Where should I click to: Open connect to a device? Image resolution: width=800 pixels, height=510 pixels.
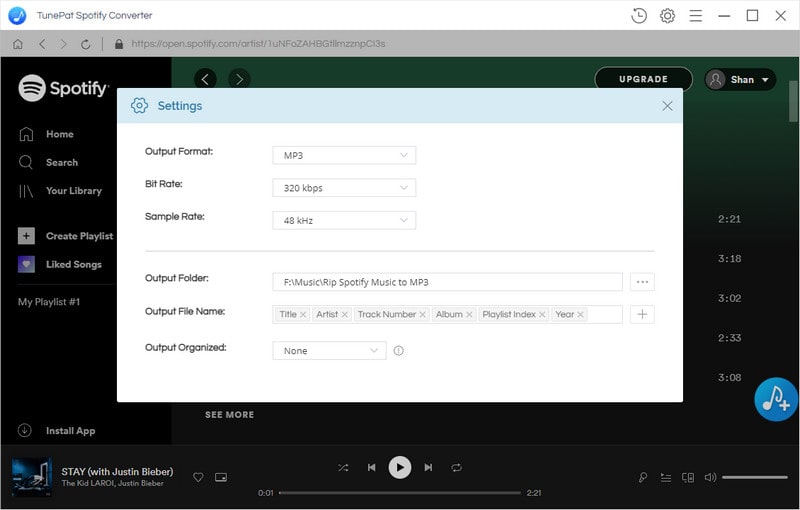(688, 477)
